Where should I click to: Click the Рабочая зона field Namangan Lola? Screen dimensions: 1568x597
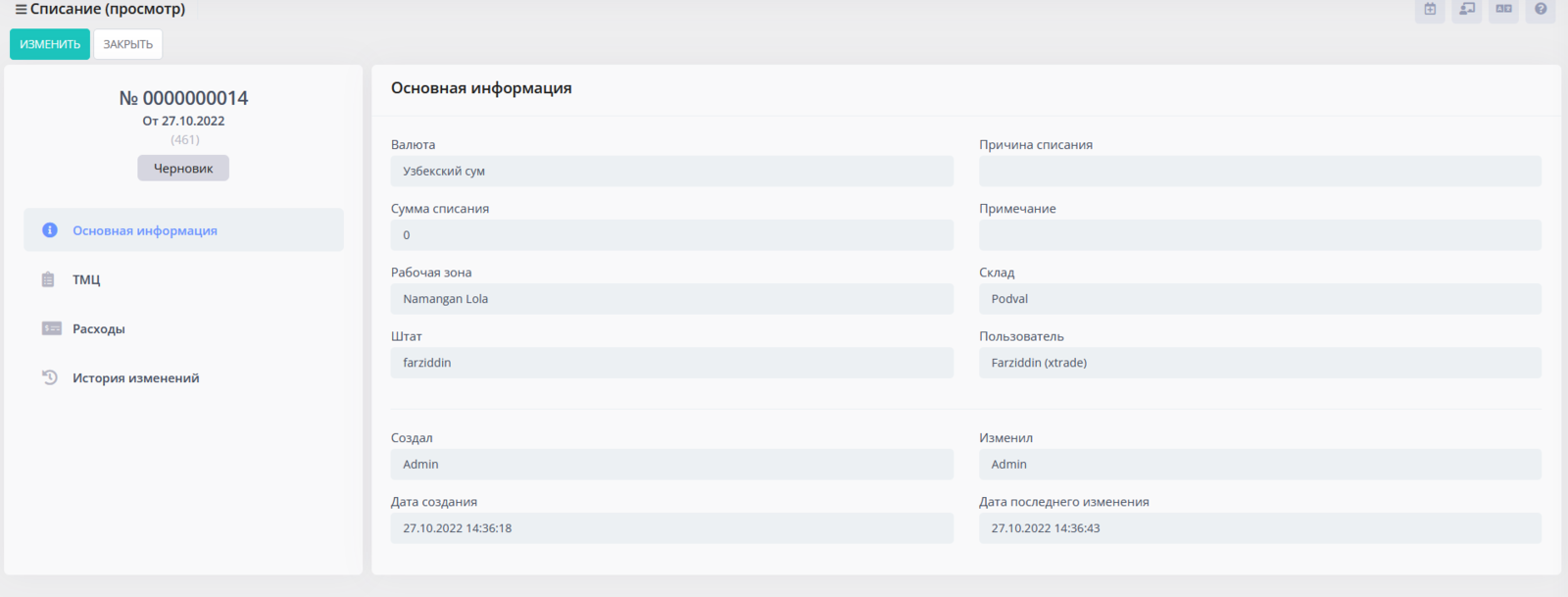pos(671,299)
